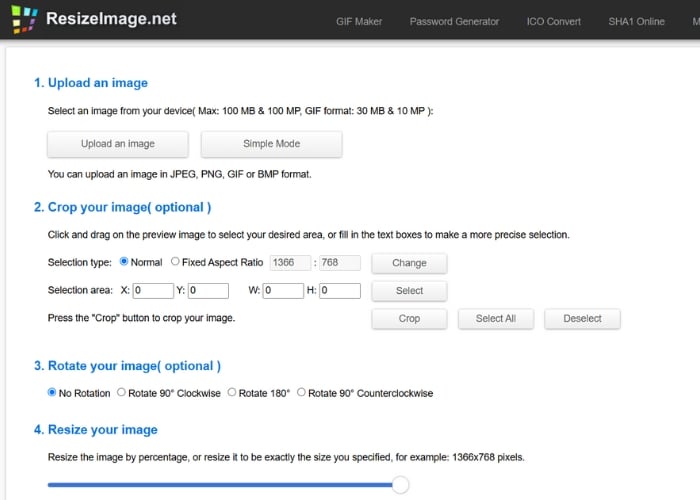700x500 pixels.
Task: Click the W width input field
Action: (x=283, y=291)
